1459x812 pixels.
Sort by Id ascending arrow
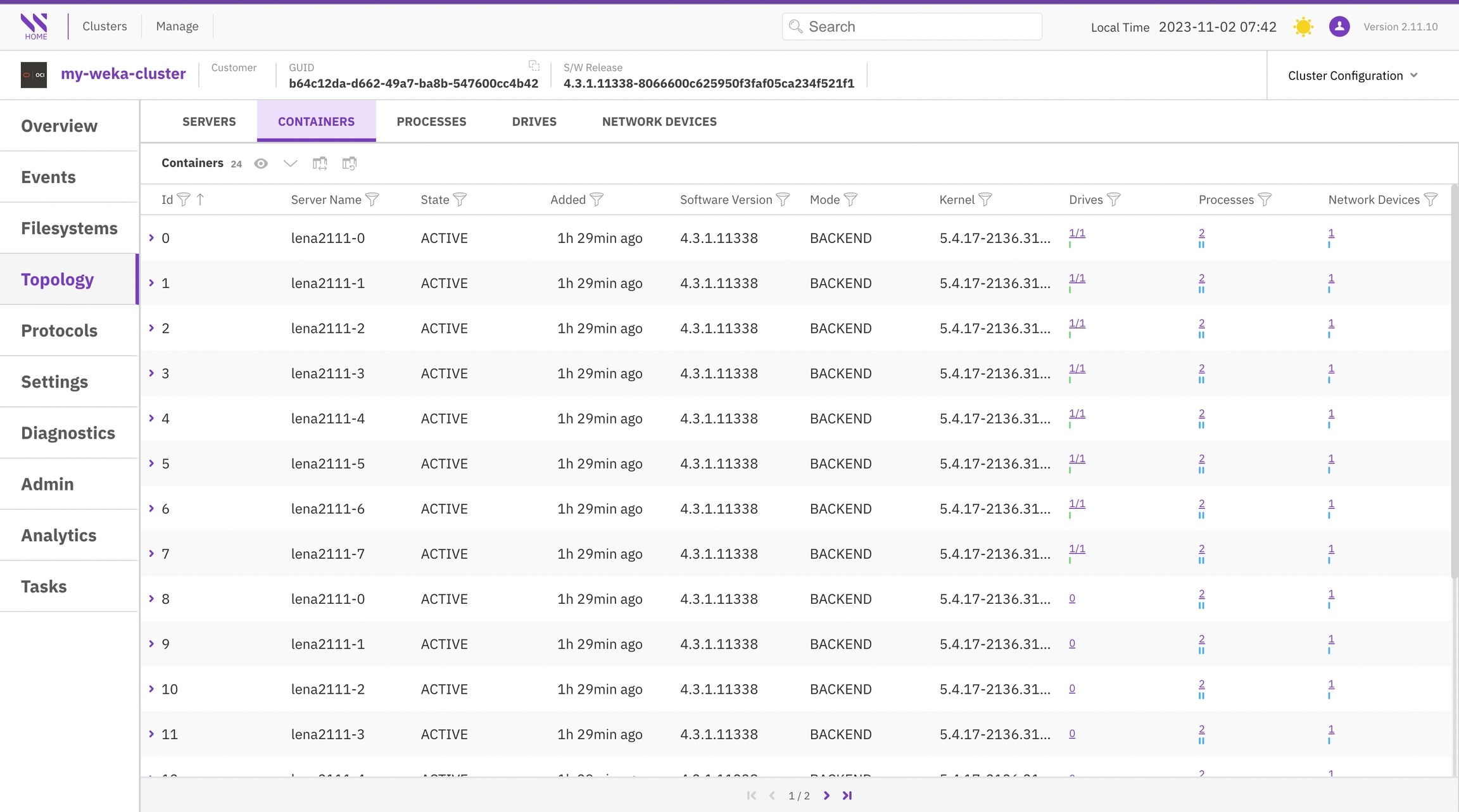[x=200, y=200]
